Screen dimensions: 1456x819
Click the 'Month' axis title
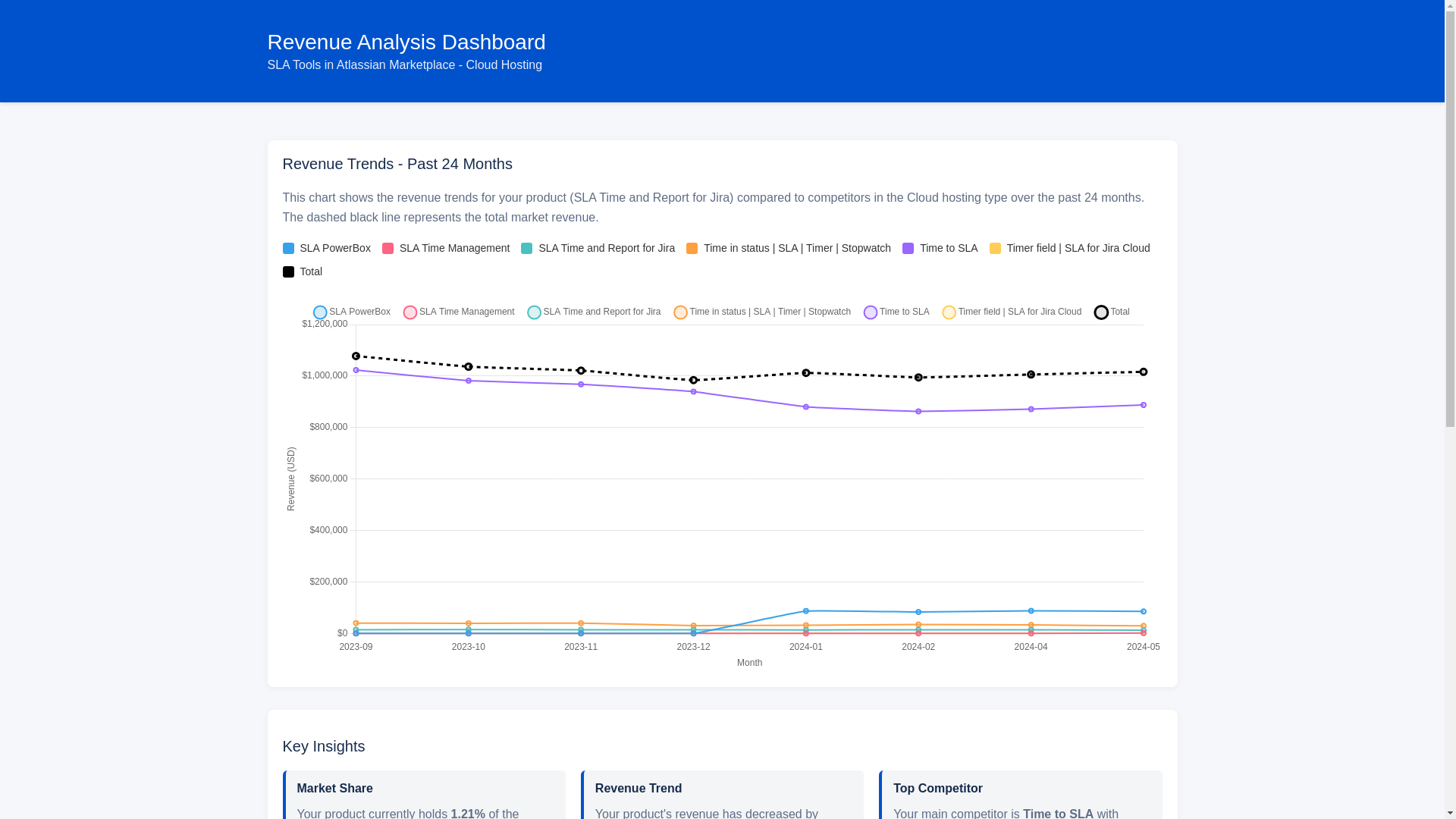pyautogui.click(x=749, y=663)
